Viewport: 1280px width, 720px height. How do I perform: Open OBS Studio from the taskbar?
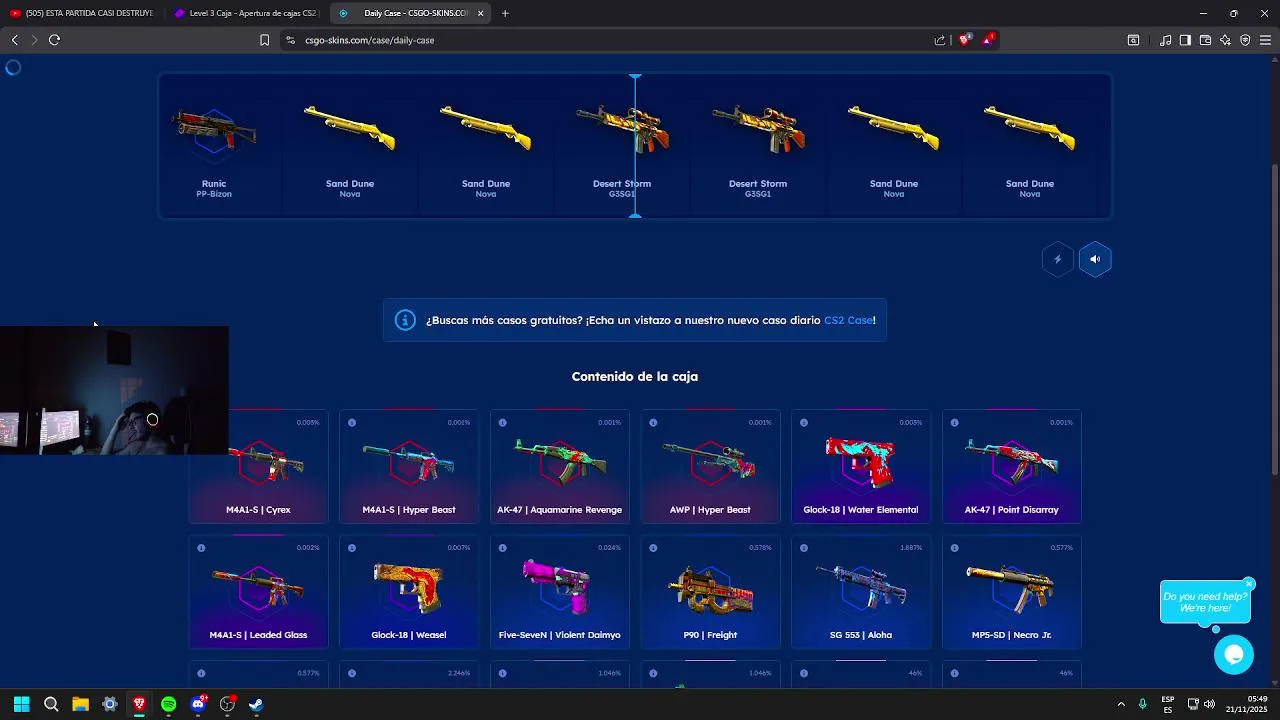pyautogui.click(x=227, y=704)
